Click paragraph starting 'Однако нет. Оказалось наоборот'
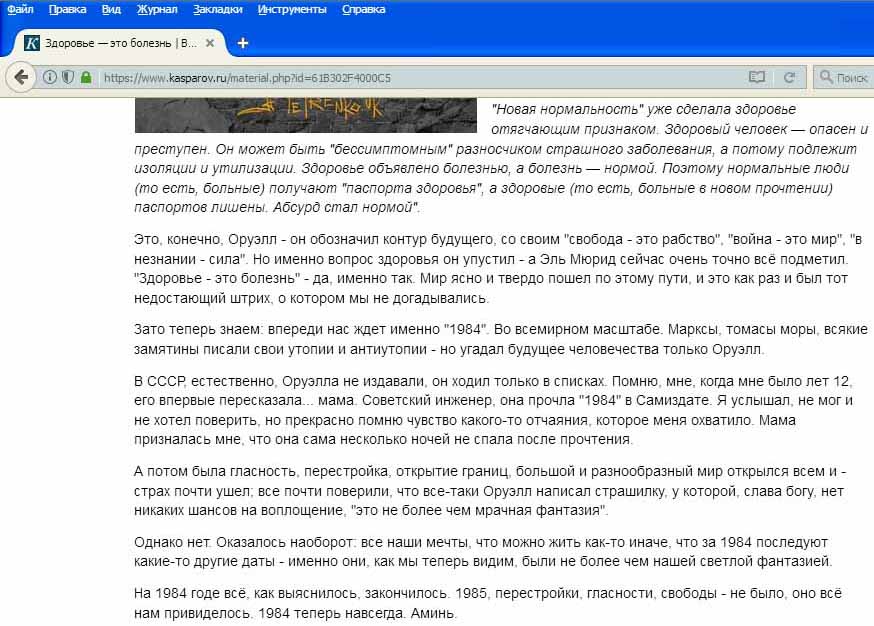Viewport: 874px width, 626px height. 483,551
